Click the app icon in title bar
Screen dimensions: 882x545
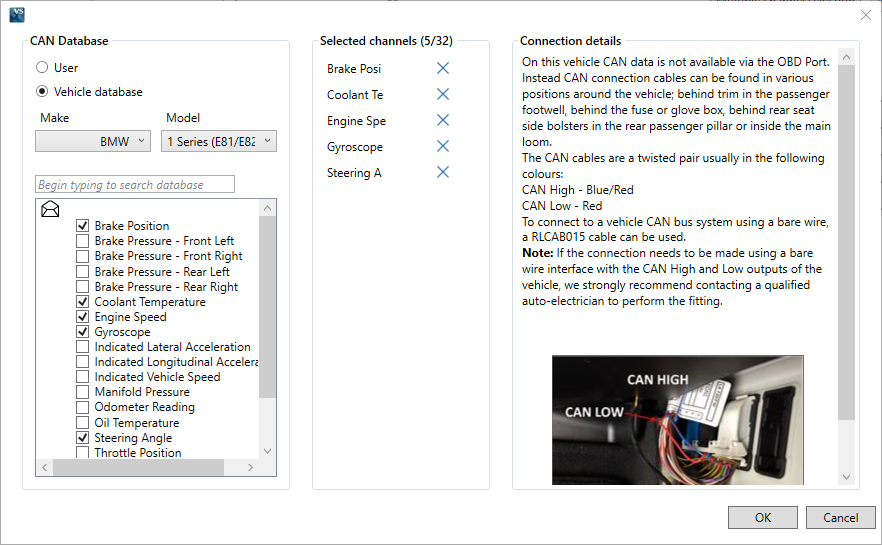click(x=17, y=15)
